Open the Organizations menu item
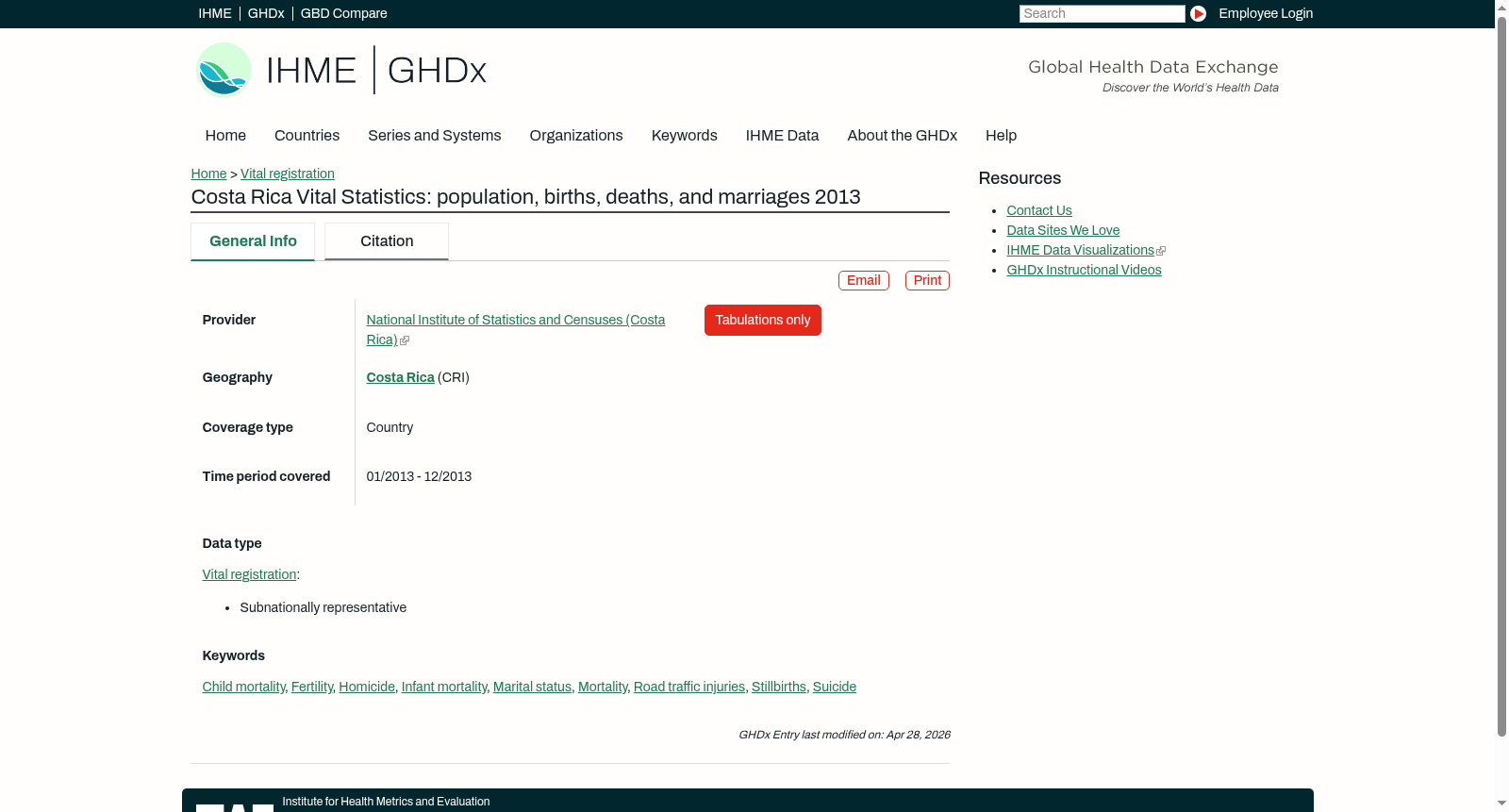This screenshot has height=812, width=1509. coord(576,136)
